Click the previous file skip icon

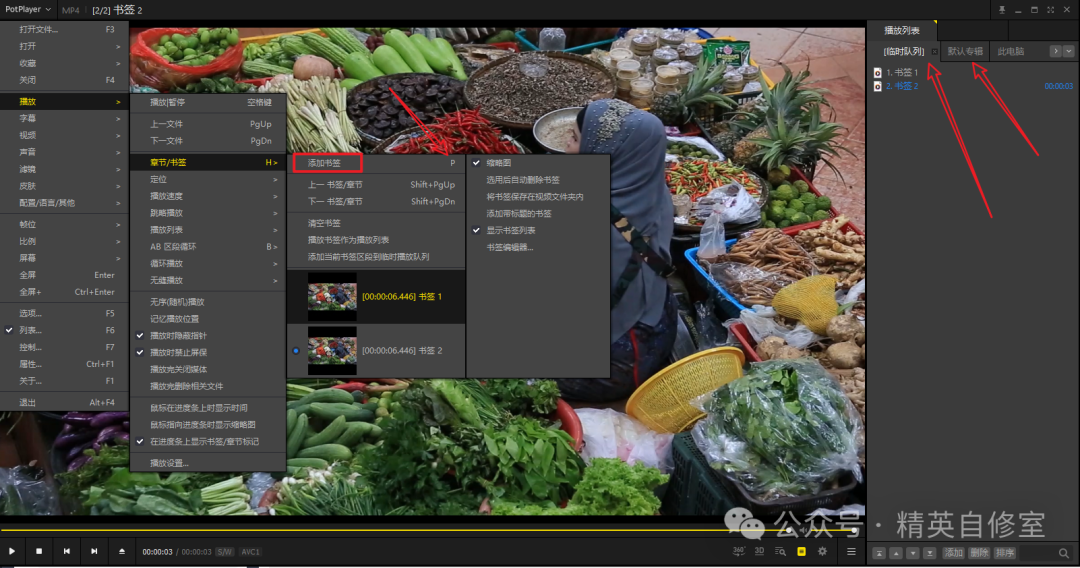(67, 551)
